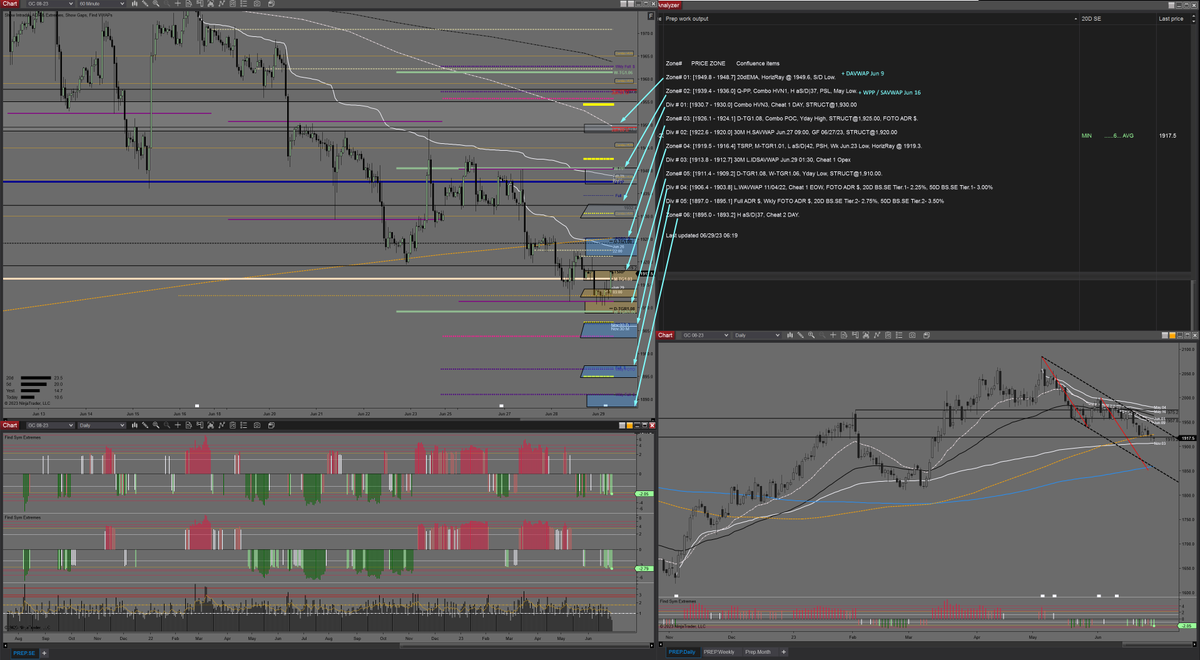1200x660 pixels.
Task: Click red Chart label on PREP:Daily window
Action: point(665,335)
